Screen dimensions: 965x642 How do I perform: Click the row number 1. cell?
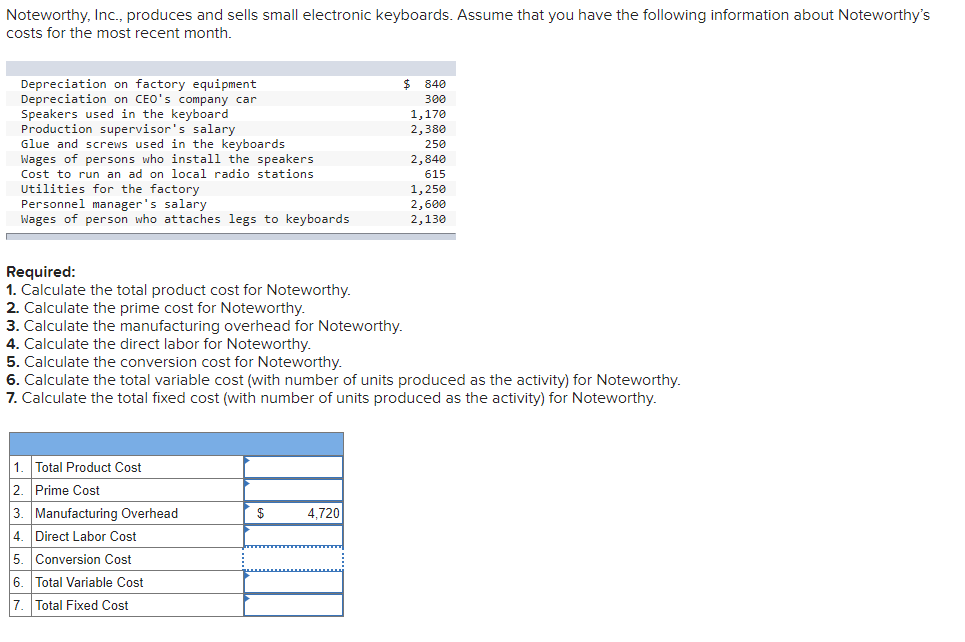tap(20, 467)
